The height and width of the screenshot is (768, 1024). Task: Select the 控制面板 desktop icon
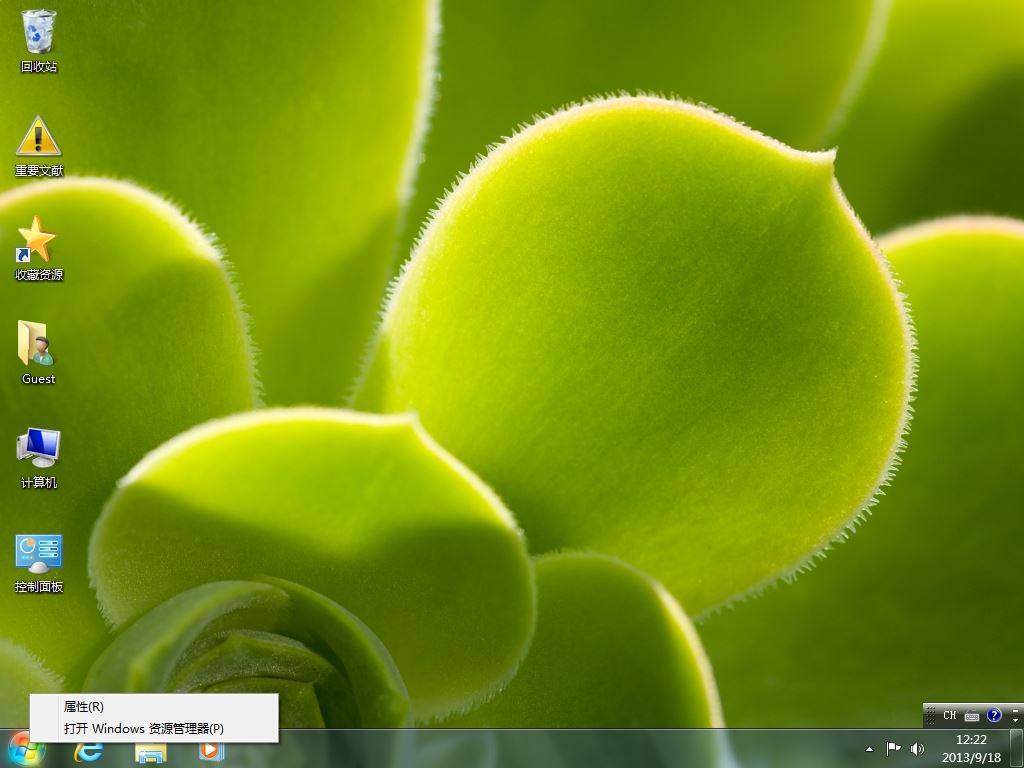tap(39, 563)
